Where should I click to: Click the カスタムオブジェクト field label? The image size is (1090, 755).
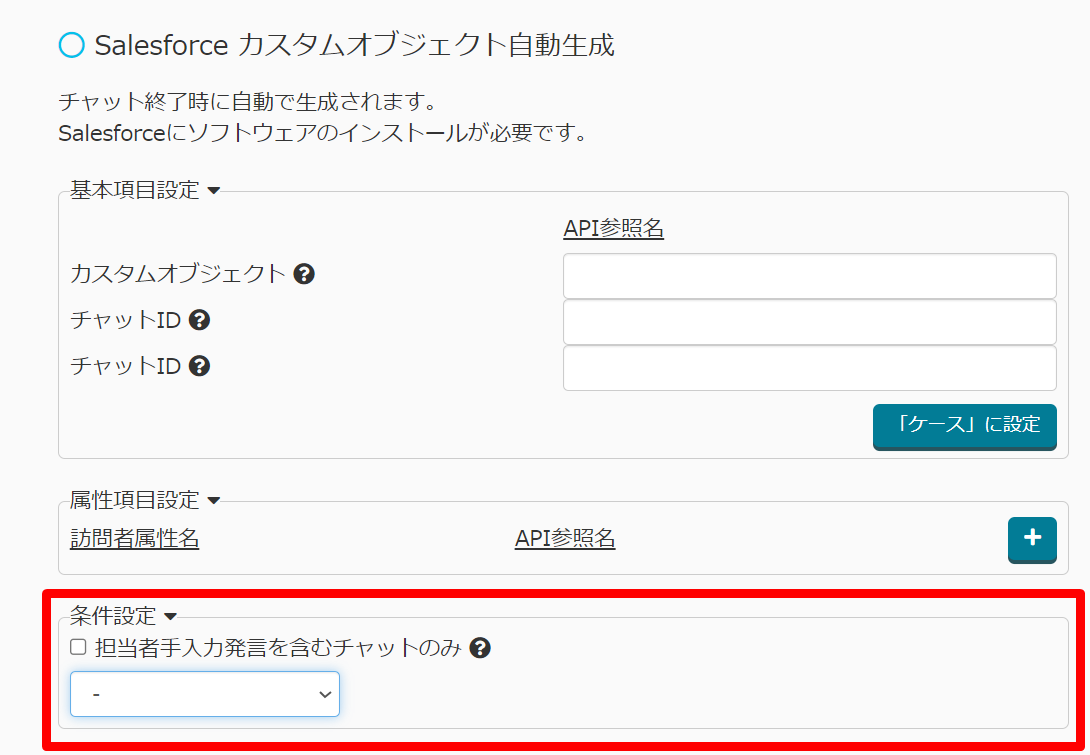[x=178, y=274]
